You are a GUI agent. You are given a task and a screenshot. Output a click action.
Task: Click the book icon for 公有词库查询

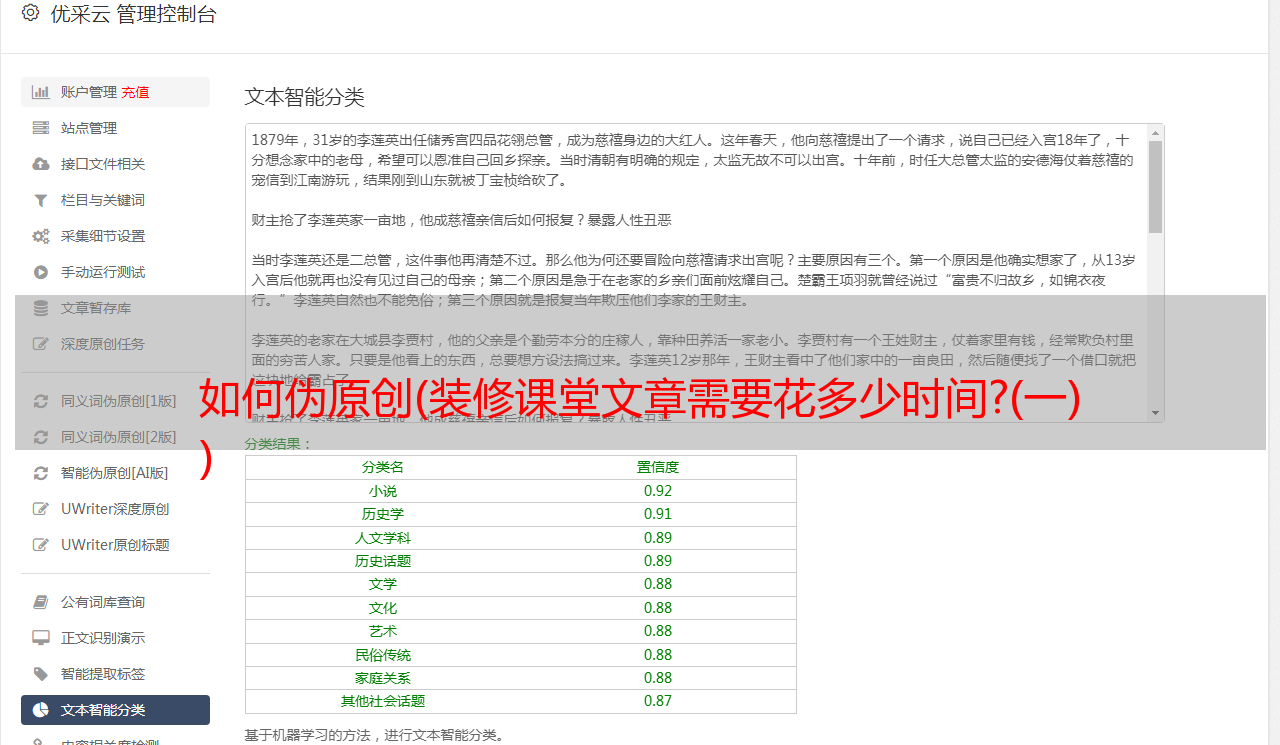pyautogui.click(x=41, y=602)
